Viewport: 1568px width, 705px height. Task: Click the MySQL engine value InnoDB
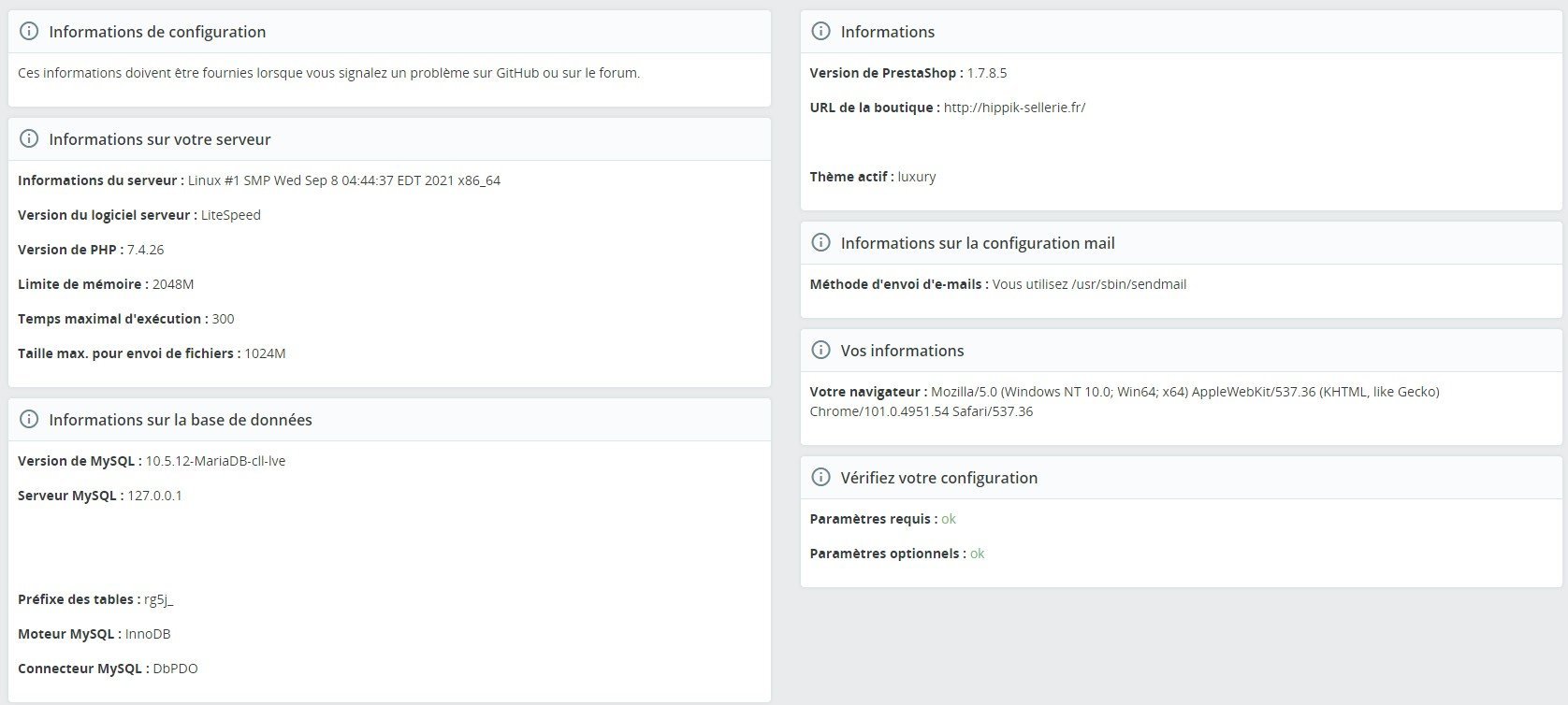(x=148, y=634)
